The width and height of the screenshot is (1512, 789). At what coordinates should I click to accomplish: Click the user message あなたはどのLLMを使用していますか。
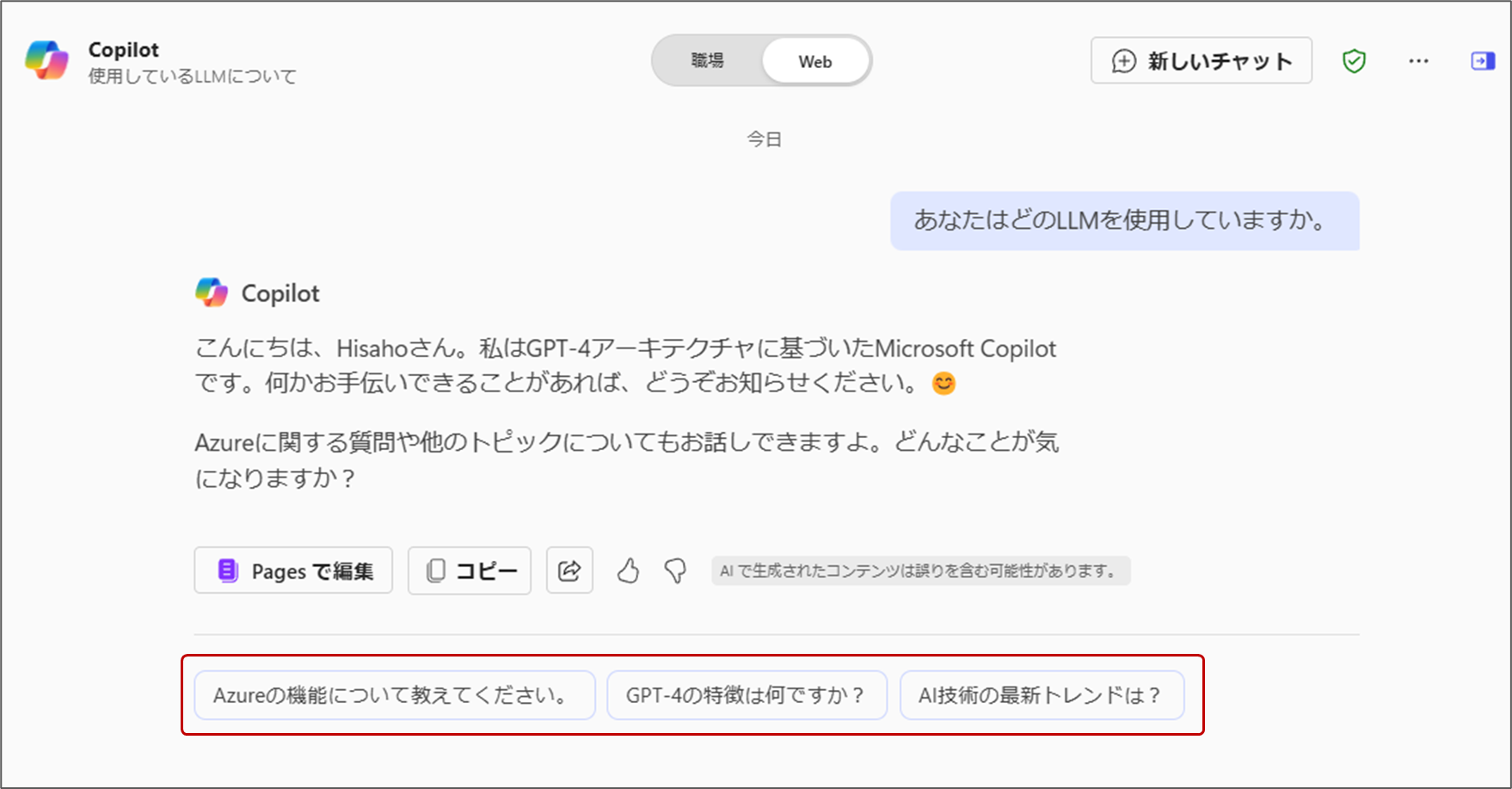click(x=1125, y=221)
